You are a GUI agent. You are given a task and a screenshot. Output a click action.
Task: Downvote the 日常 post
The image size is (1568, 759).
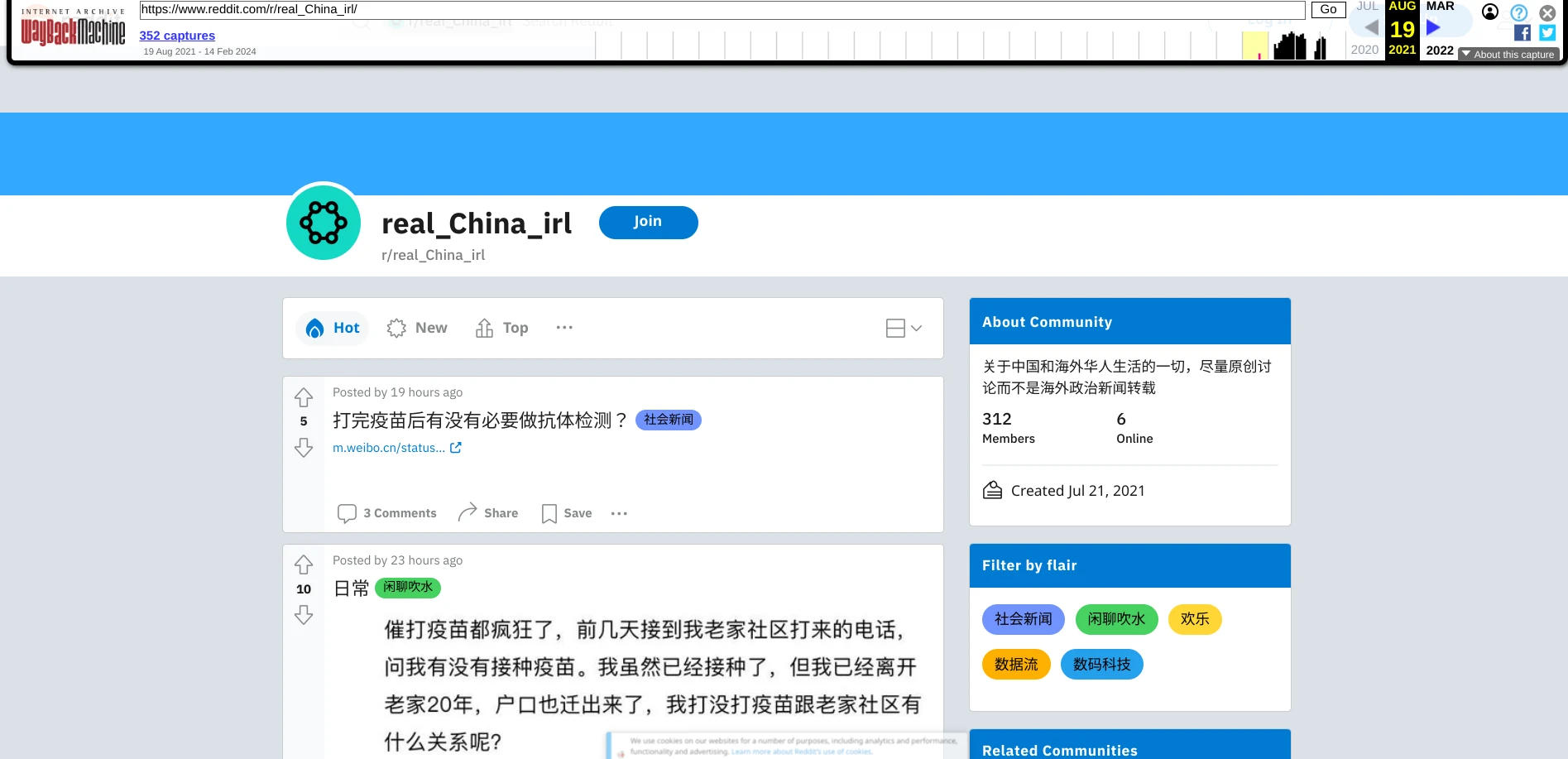coord(304,615)
